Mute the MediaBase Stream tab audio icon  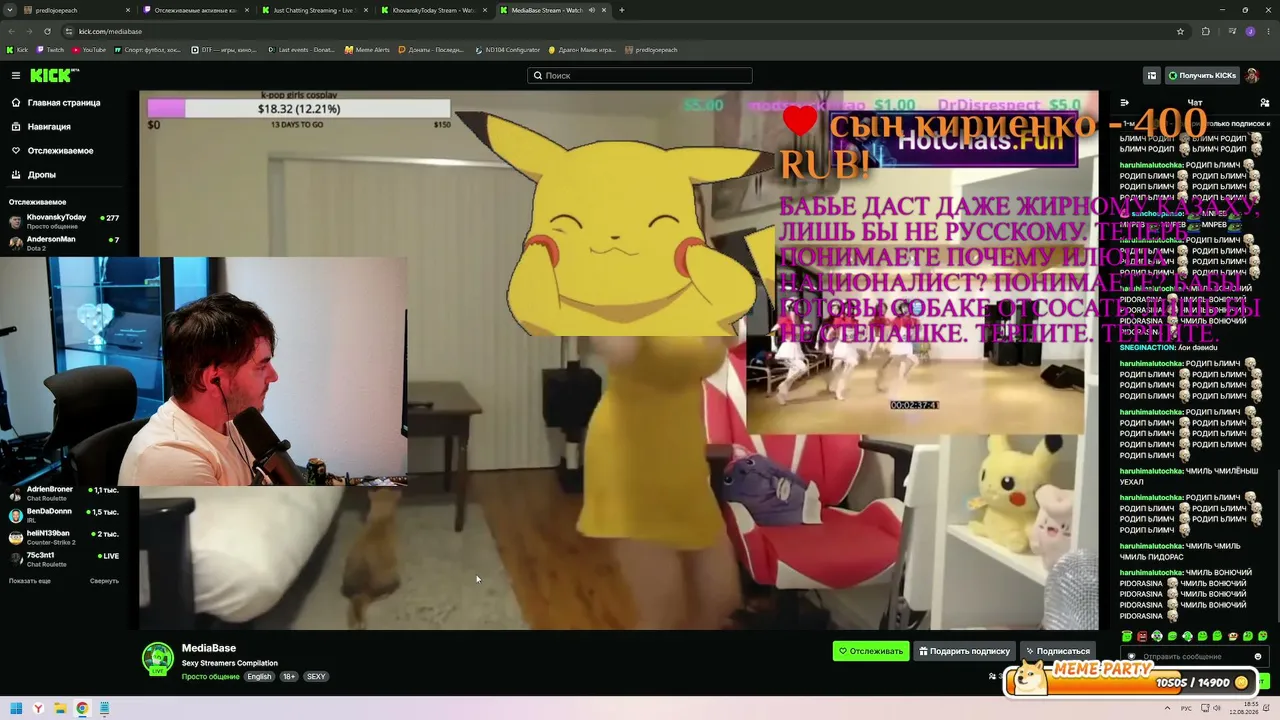click(x=592, y=10)
